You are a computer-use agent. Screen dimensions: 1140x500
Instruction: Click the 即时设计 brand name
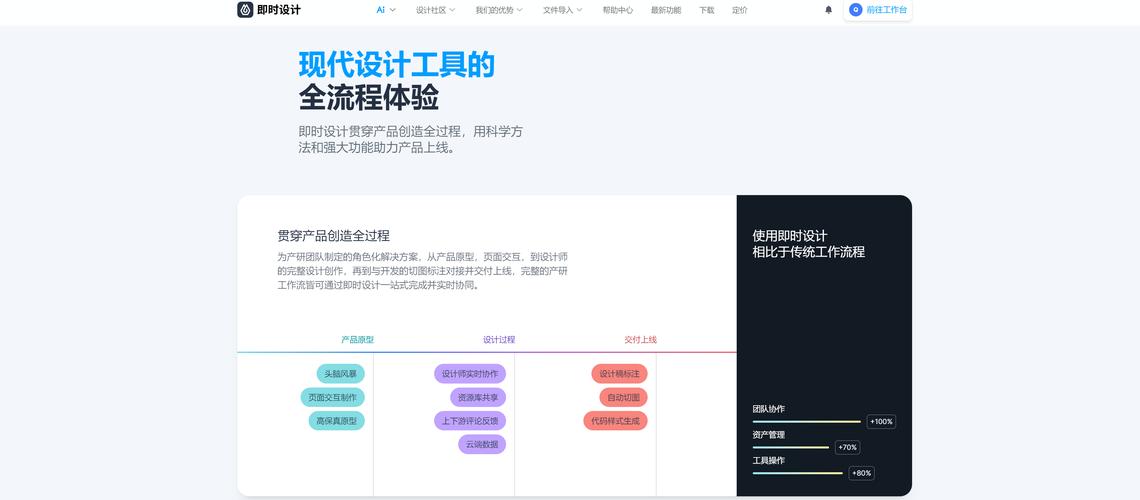tap(278, 10)
